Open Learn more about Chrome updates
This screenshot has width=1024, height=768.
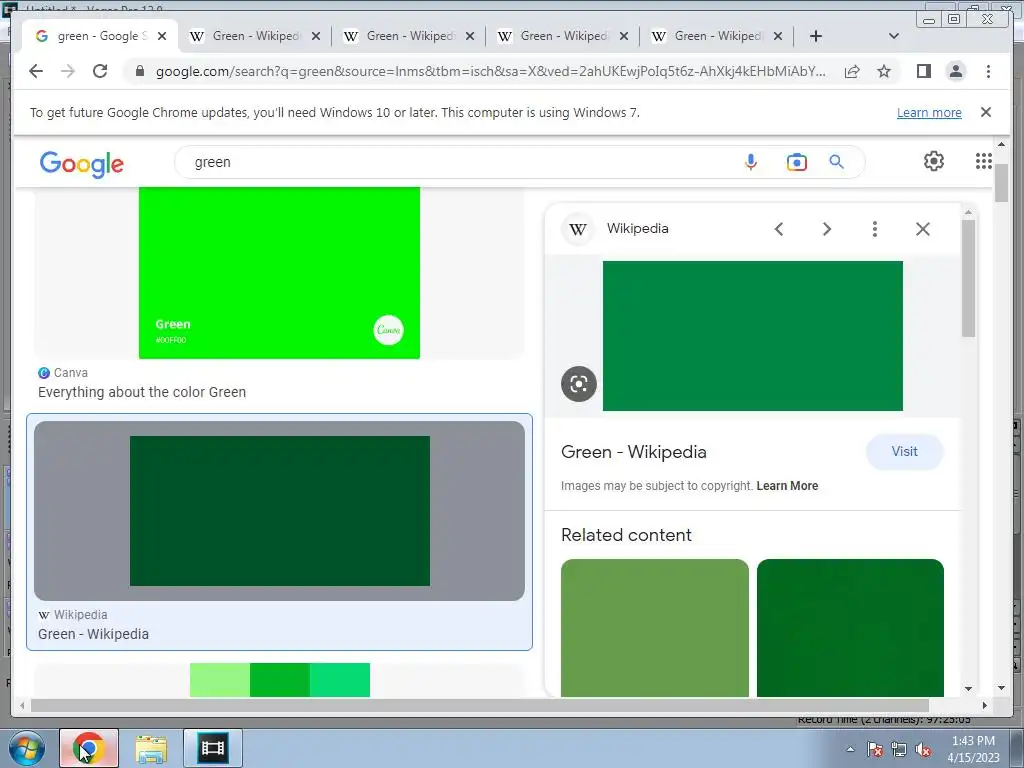coord(929,112)
